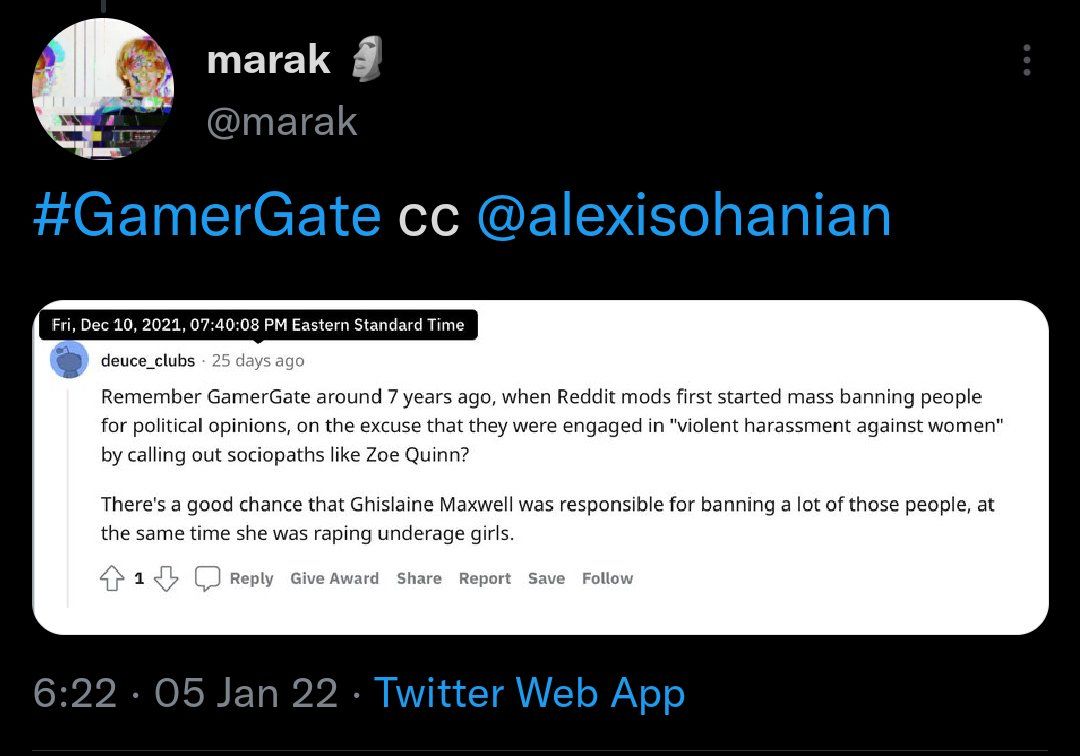Image resolution: width=1080 pixels, height=756 pixels.
Task: Select Give Award on the comment
Action: point(335,578)
